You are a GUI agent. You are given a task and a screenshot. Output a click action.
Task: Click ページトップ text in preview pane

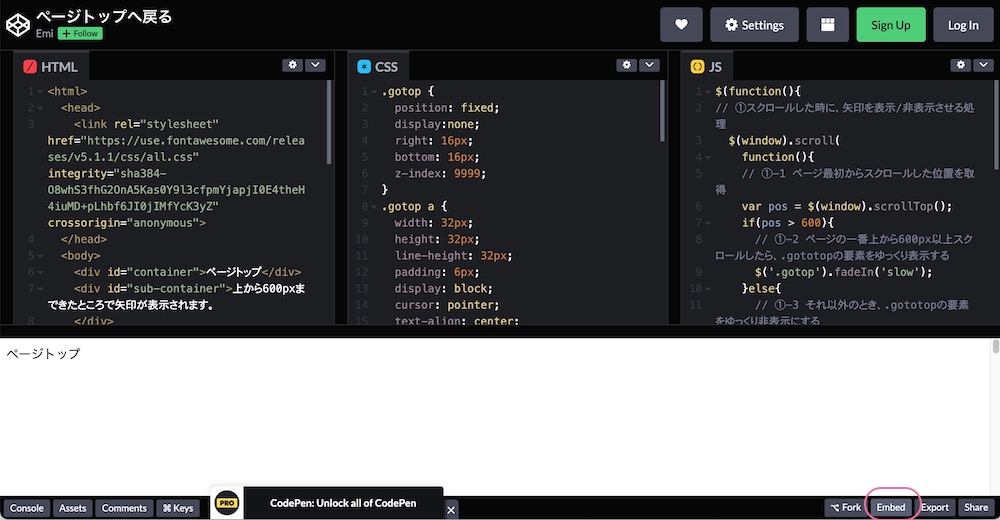[43, 353]
